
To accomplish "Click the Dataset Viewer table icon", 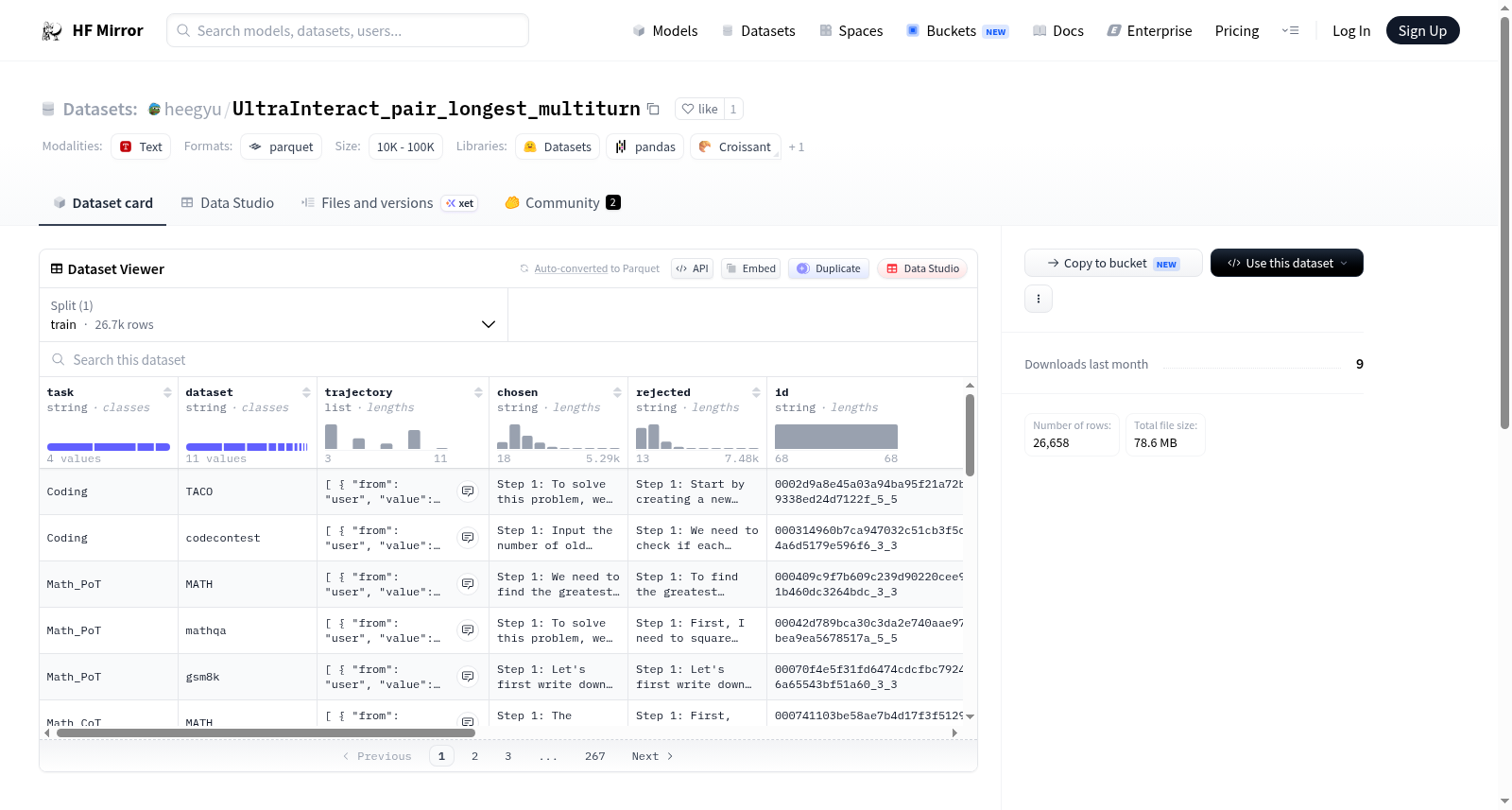I will point(57,269).
